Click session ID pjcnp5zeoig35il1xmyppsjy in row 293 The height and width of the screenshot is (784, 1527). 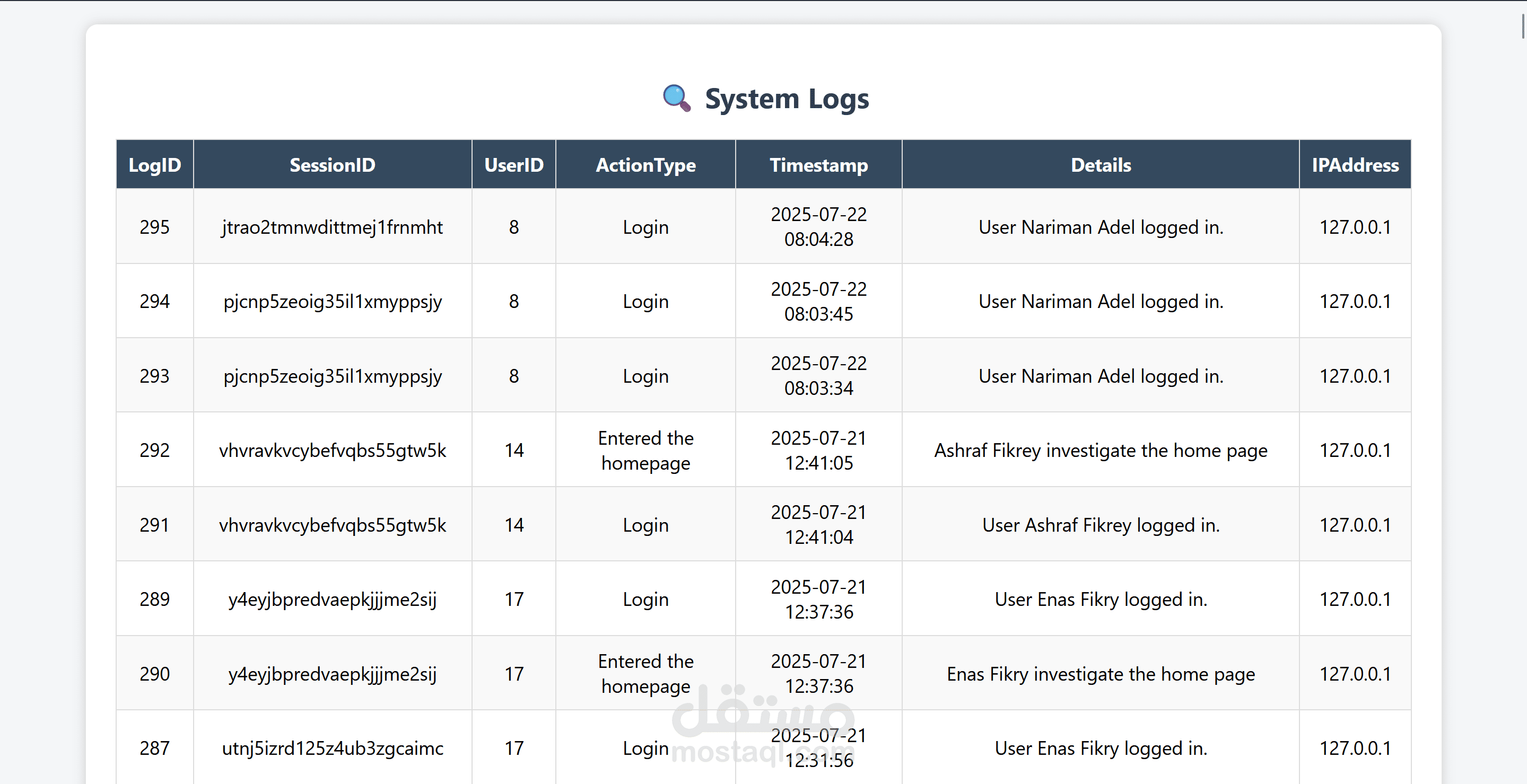333,377
